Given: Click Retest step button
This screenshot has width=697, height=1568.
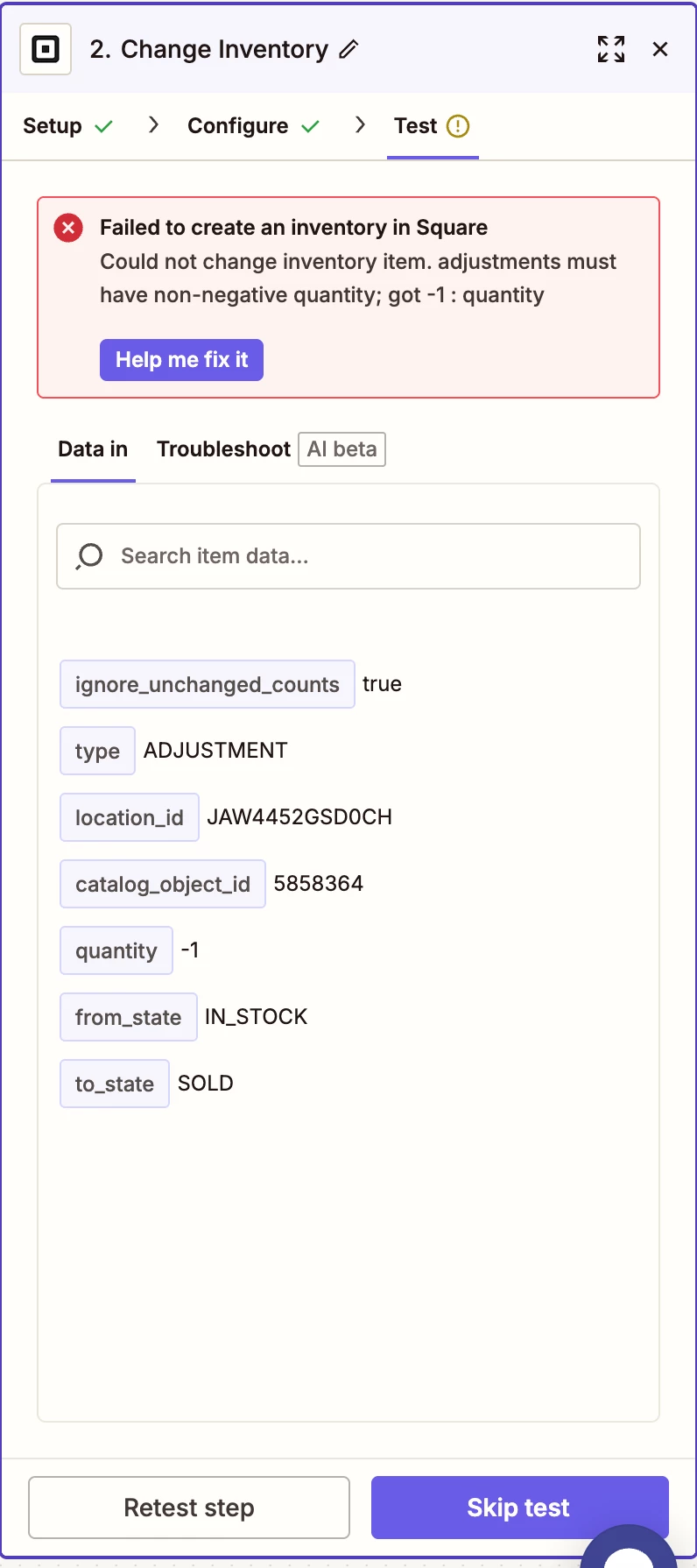Looking at the screenshot, I should tap(189, 1508).
